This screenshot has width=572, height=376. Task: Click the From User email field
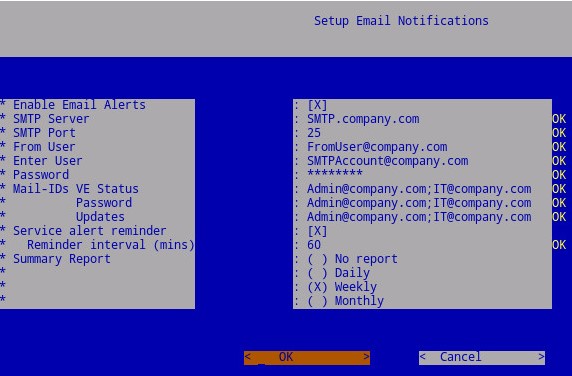[x=377, y=147]
